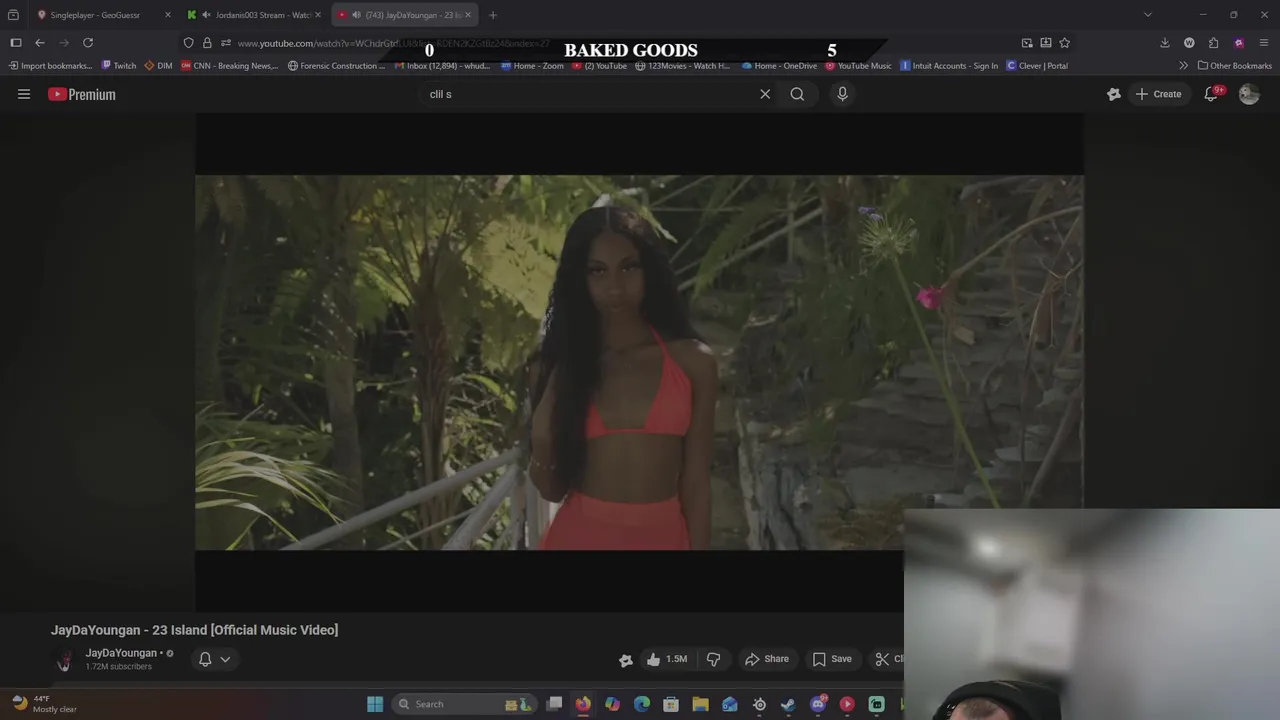
Task: Open the Task View taskbar icon
Action: click(x=554, y=704)
